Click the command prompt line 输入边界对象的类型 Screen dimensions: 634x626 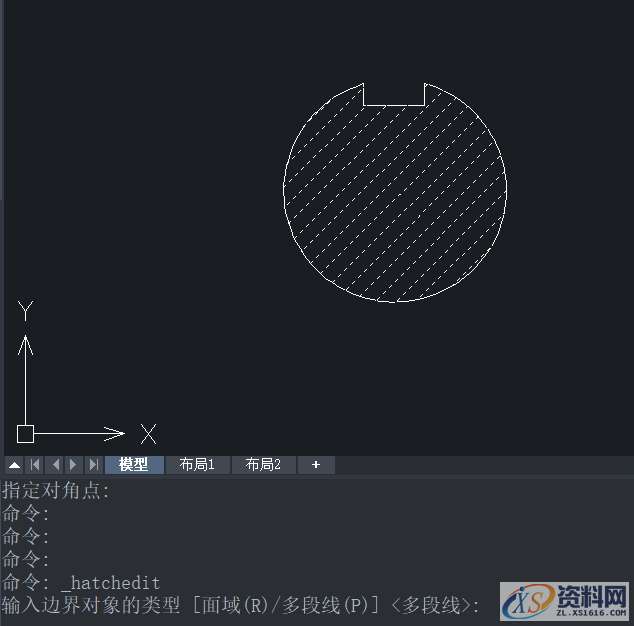pyautogui.click(x=241, y=606)
